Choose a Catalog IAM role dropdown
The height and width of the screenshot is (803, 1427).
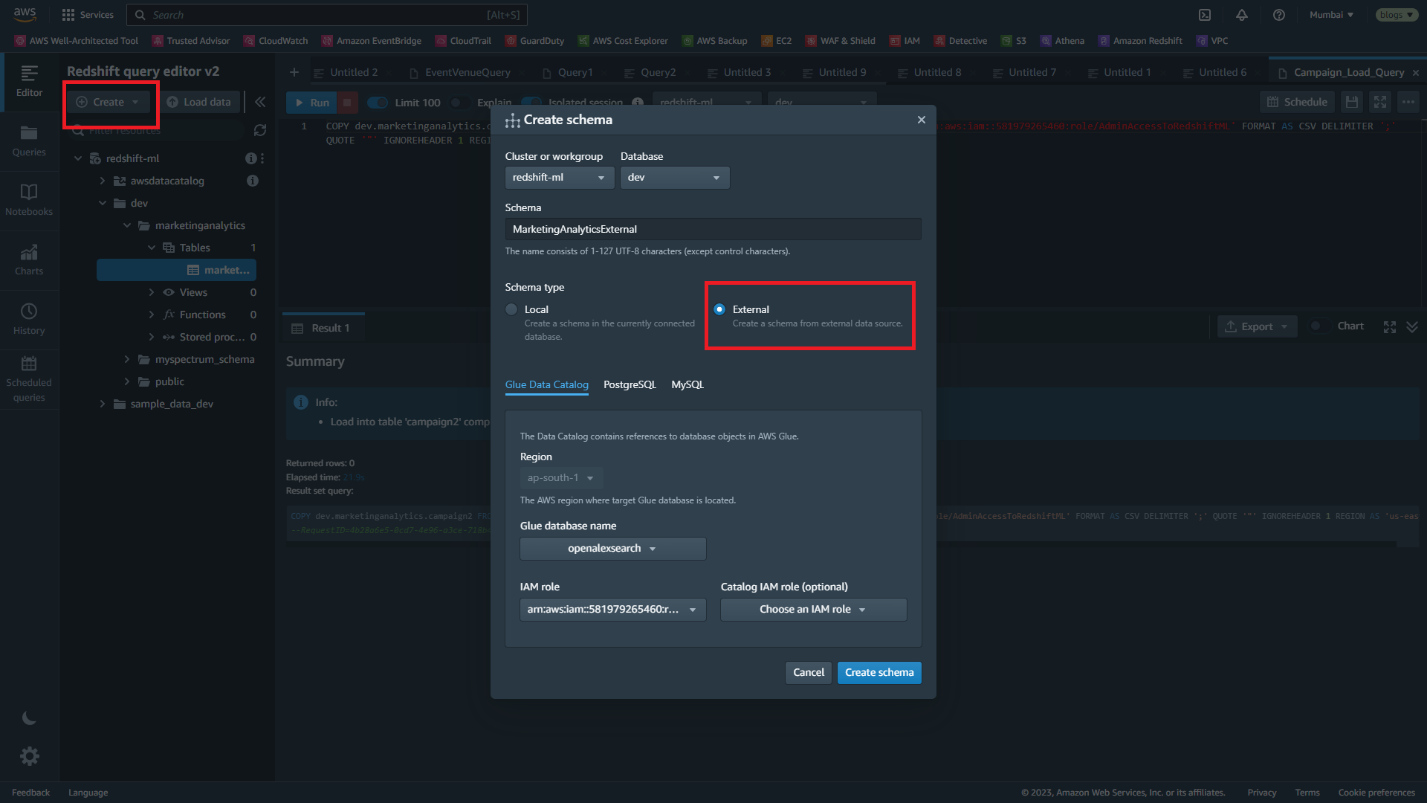pos(814,609)
